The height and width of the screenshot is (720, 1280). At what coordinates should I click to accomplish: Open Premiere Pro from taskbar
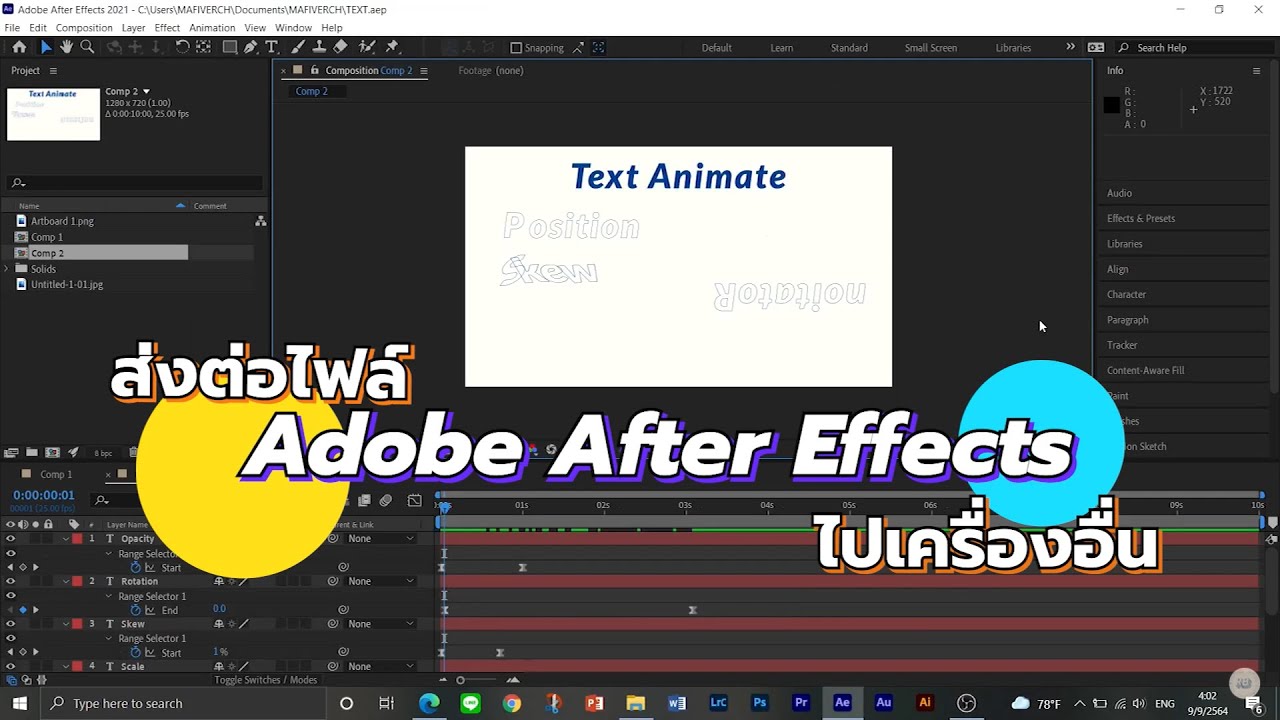pos(801,703)
